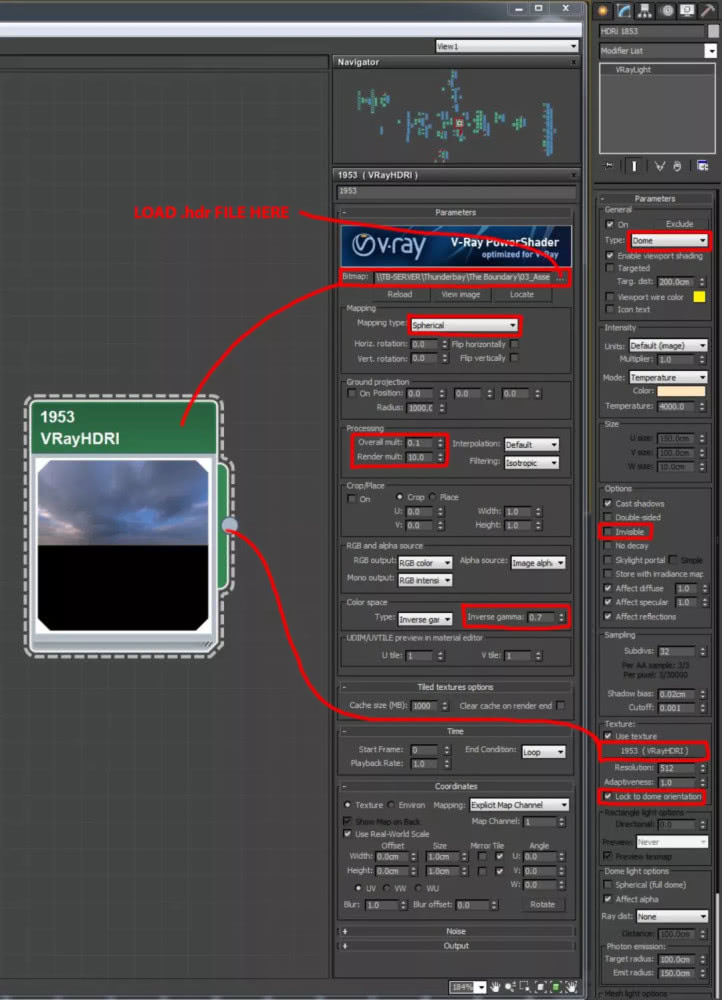The height and width of the screenshot is (1000, 722).
Task: Open the Mapping type dropdown showing Spherical
Action: [465, 326]
